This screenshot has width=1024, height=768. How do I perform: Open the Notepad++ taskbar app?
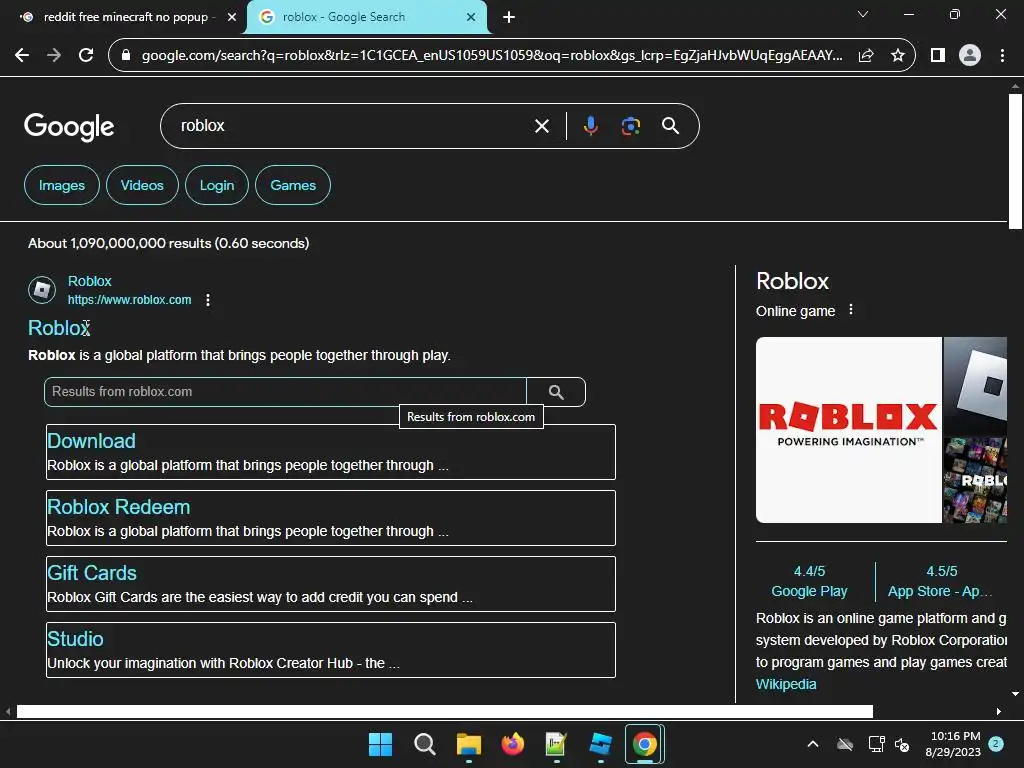556,744
